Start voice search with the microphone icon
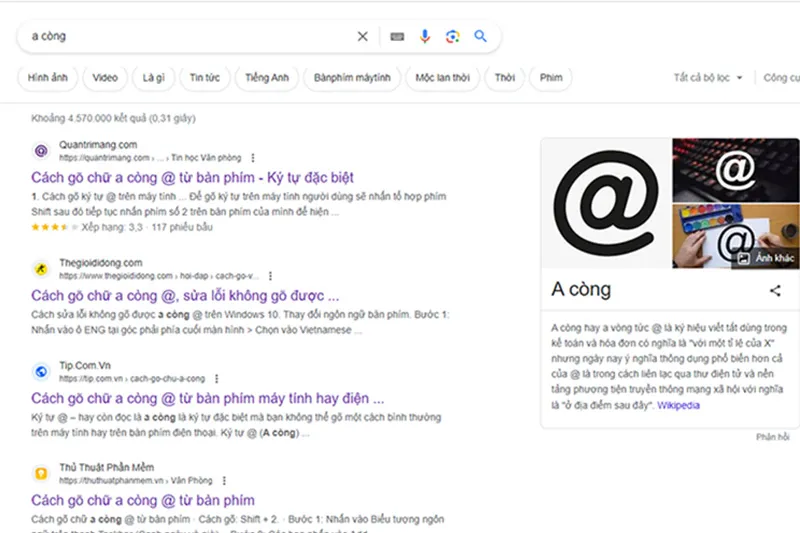Viewport: 800px width, 533px height. (424, 36)
